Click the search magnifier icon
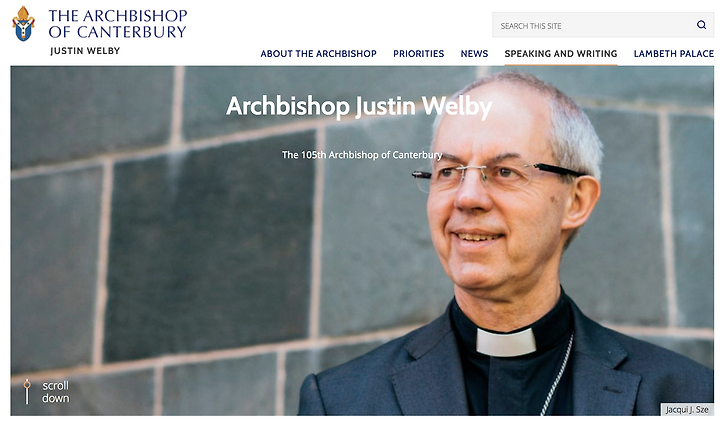 pos(701,25)
